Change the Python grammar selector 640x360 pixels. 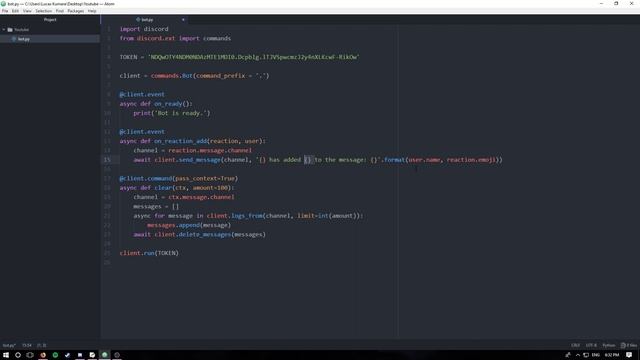coord(609,345)
